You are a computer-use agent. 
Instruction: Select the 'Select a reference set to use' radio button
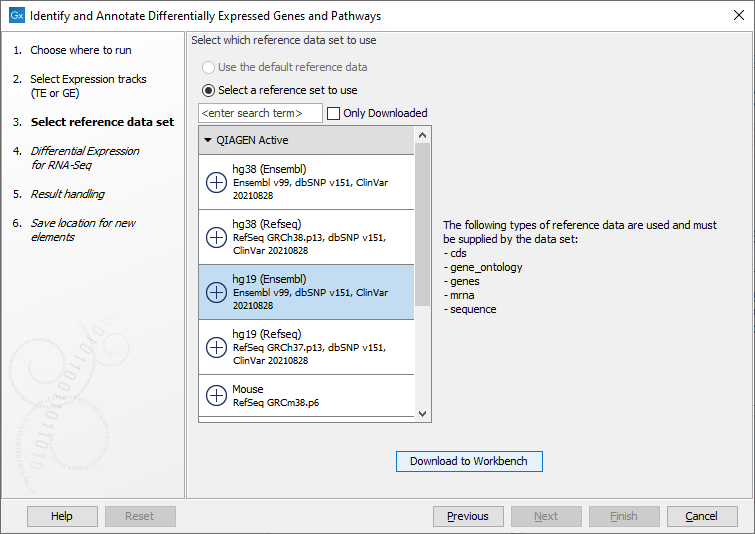tap(208, 91)
